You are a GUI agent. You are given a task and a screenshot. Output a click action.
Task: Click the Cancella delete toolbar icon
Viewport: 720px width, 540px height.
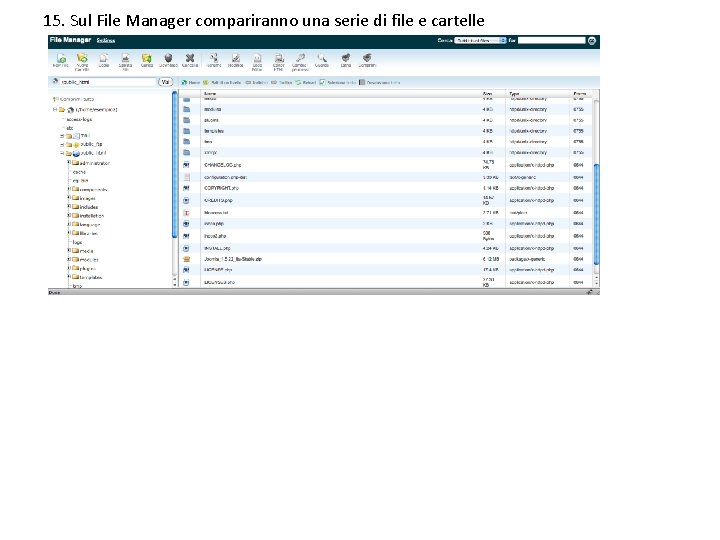point(190,60)
